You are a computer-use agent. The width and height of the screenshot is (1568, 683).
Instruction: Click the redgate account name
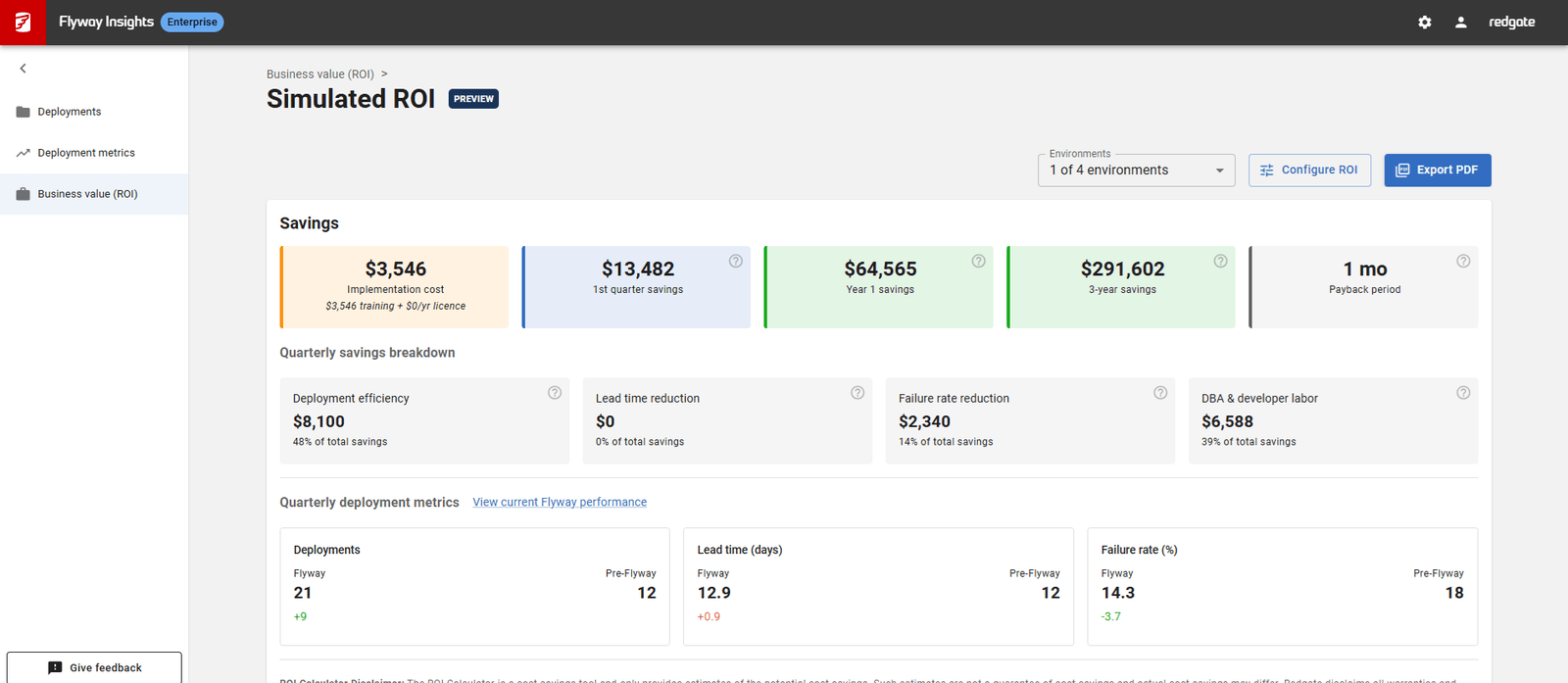[x=1512, y=22]
